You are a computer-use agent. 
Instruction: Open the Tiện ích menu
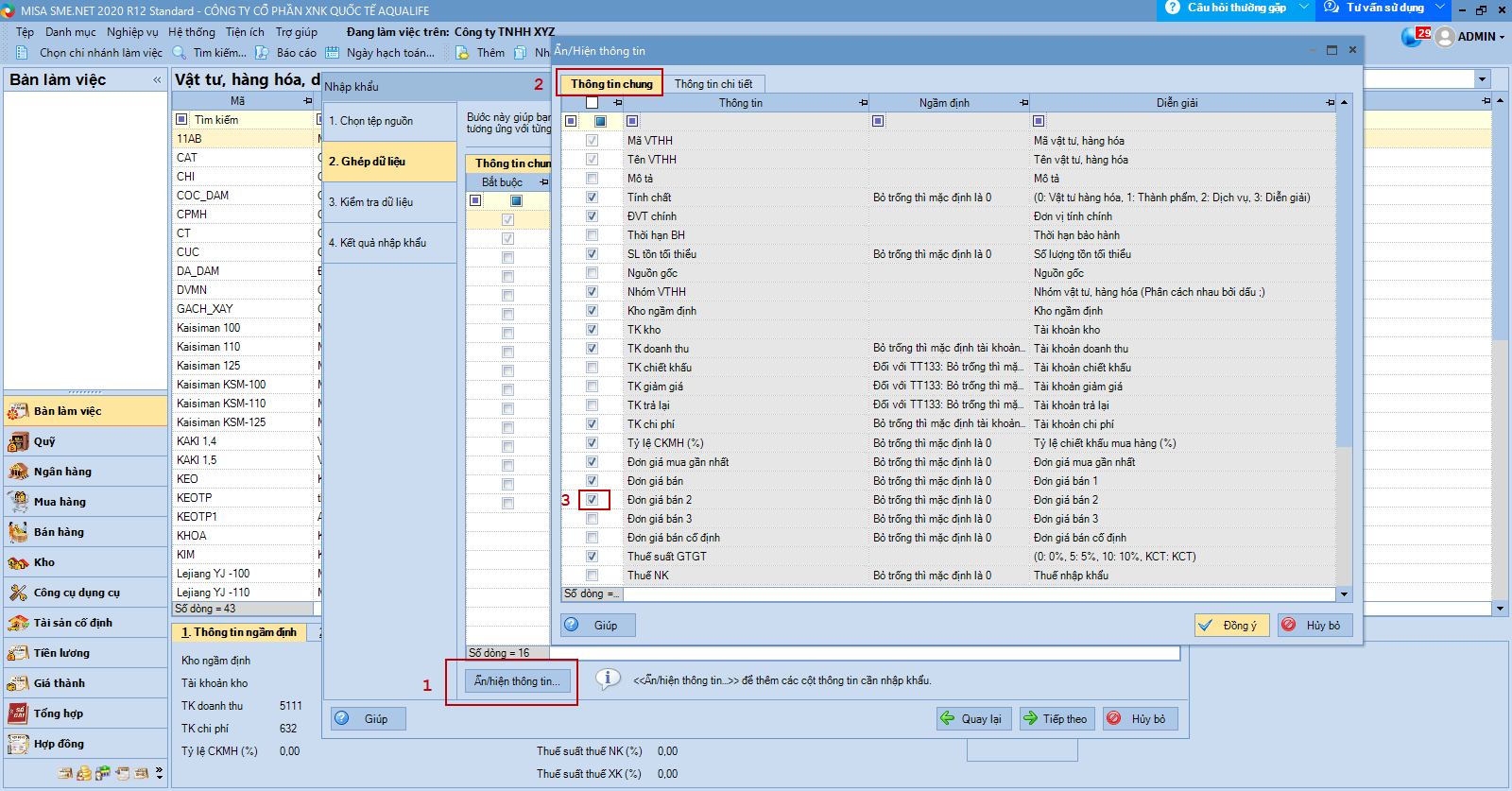point(246,32)
